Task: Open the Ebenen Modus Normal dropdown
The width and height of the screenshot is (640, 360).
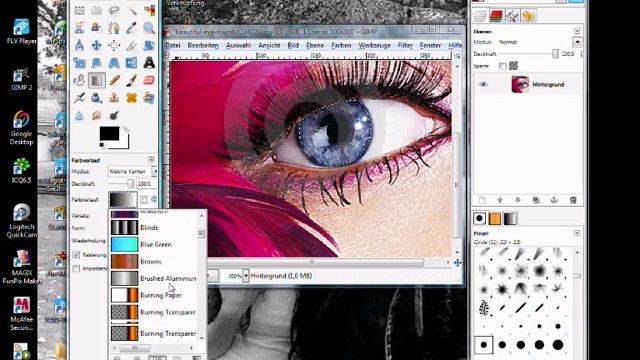Action: pyautogui.click(x=577, y=42)
